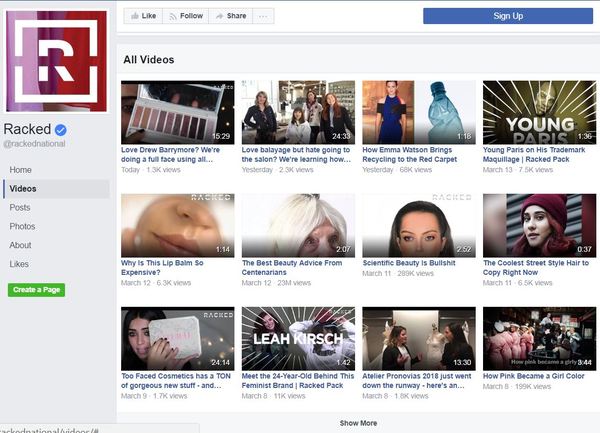Image resolution: width=600 pixels, height=433 pixels.
Task: Open 'How Pink Became a Girl Color' link
Action: pos(533,376)
